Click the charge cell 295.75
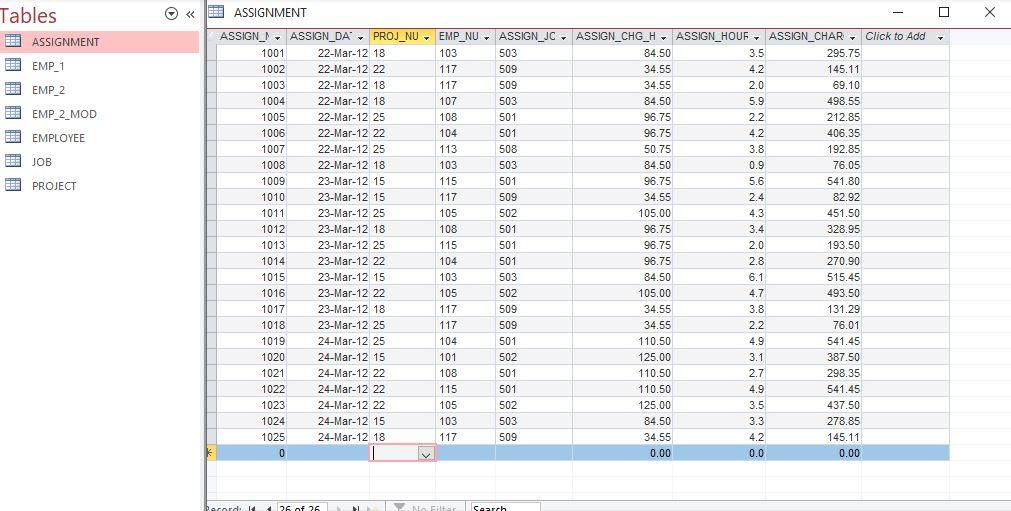This screenshot has width=1011, height=511. click(x=814, y=53)
